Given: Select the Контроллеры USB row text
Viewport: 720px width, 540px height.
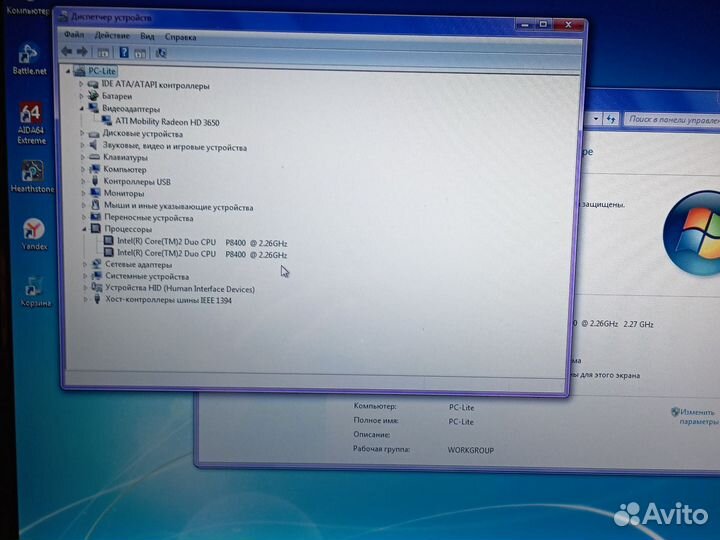Looking at the screenshot, I should 137,181.
